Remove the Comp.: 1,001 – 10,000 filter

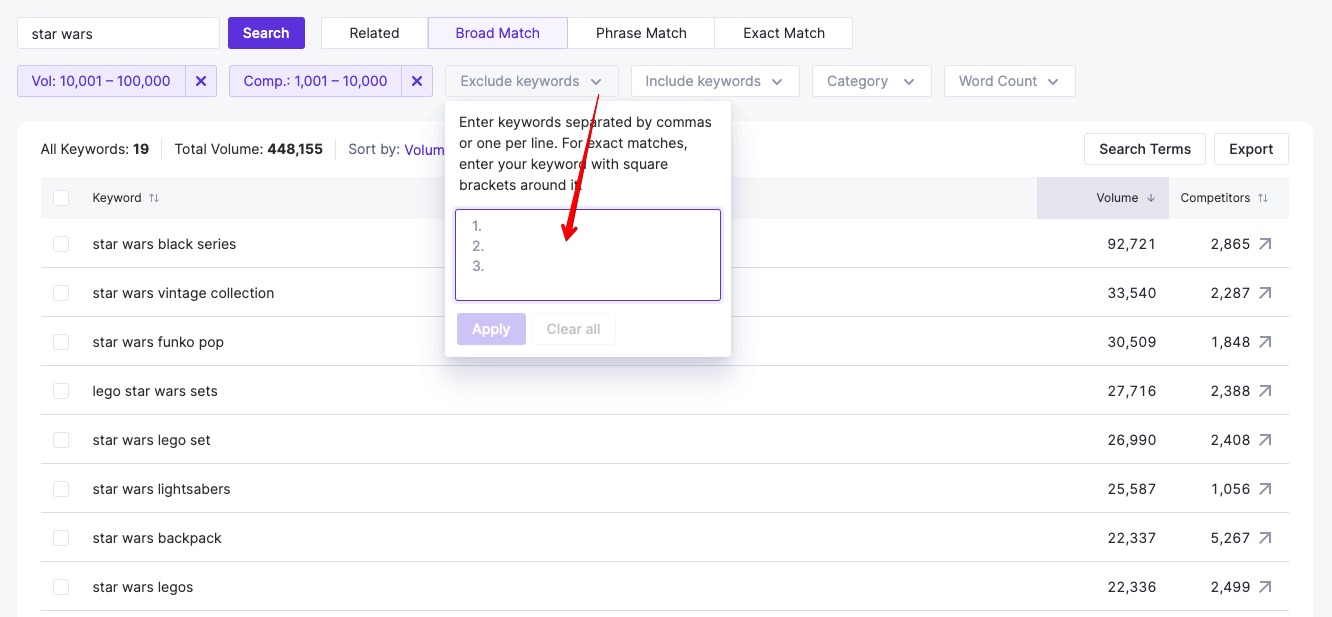(x=417, y=81)
